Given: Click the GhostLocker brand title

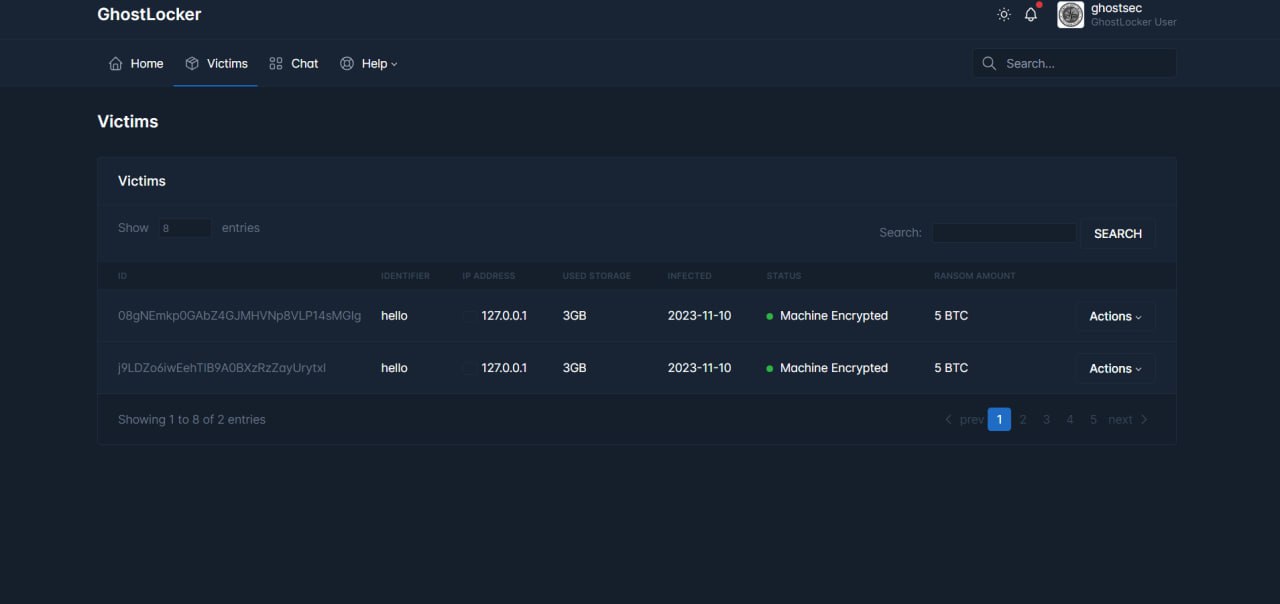Looking at the screenshot, I should pos(149,15).
